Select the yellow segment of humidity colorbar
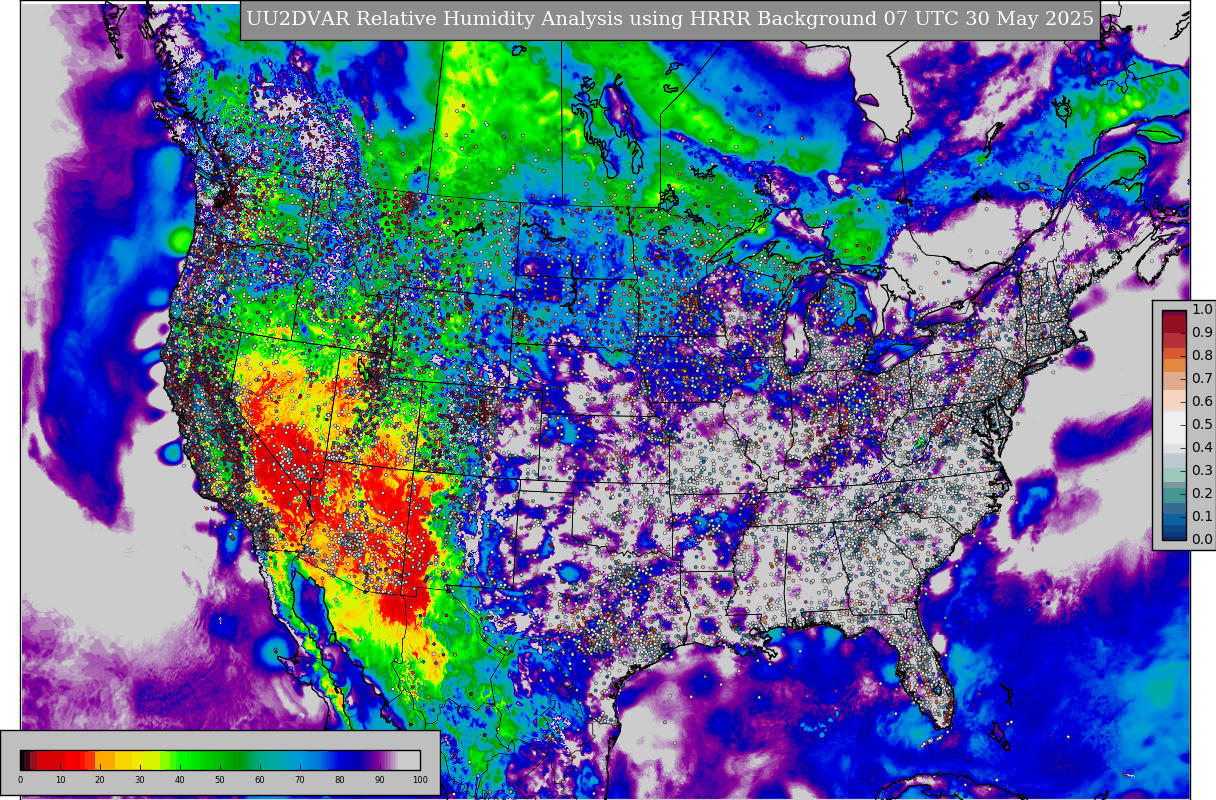 137,760
